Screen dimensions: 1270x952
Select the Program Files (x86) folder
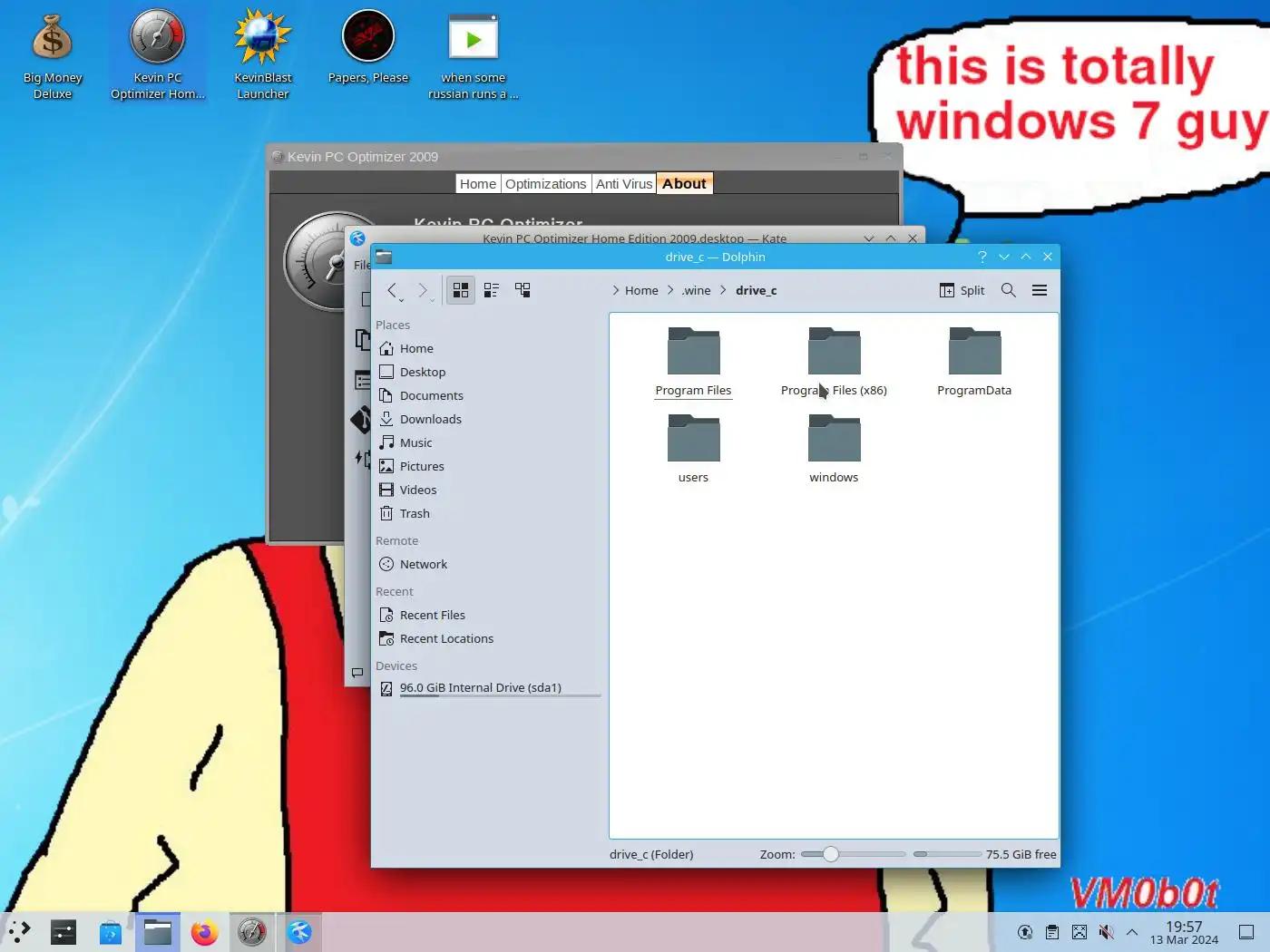tap(834, 362)
